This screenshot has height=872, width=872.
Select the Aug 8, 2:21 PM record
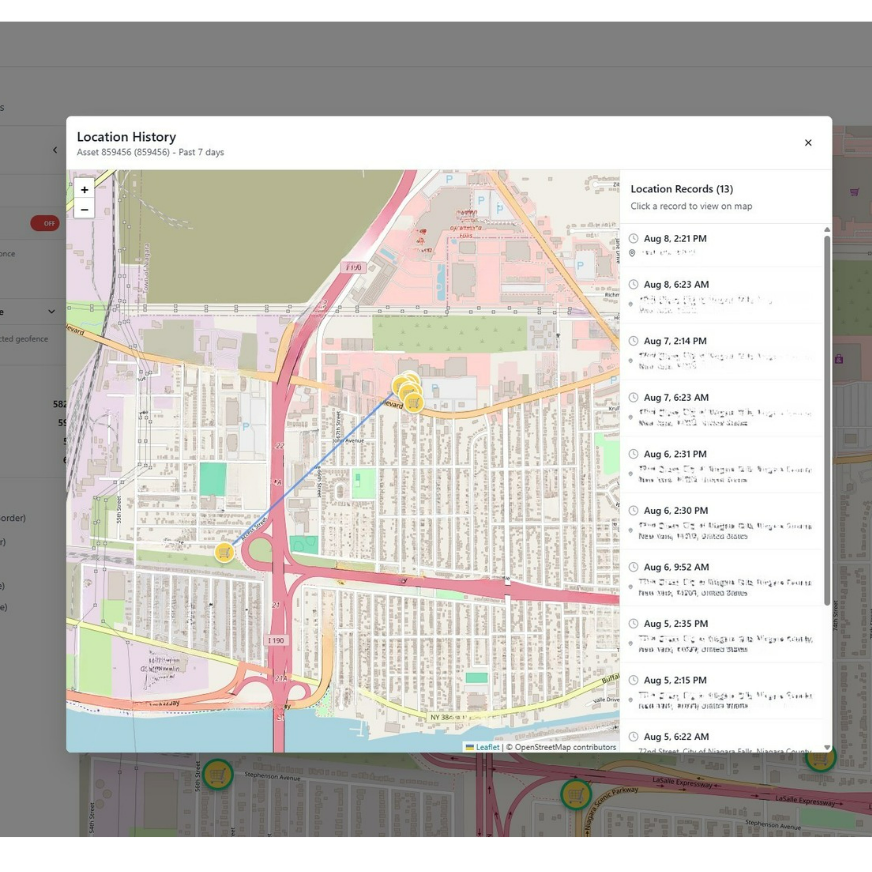click(721, 245)
